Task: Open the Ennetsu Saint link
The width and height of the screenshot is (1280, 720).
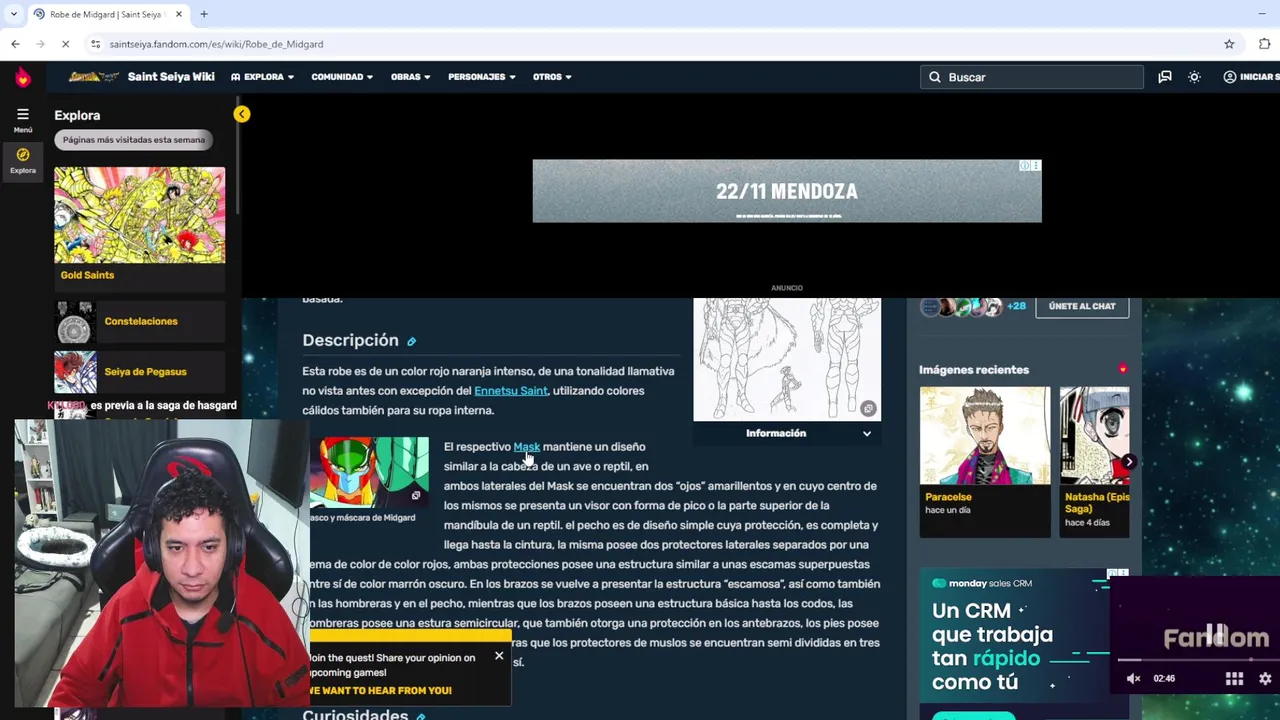Action: click(511, 391)
